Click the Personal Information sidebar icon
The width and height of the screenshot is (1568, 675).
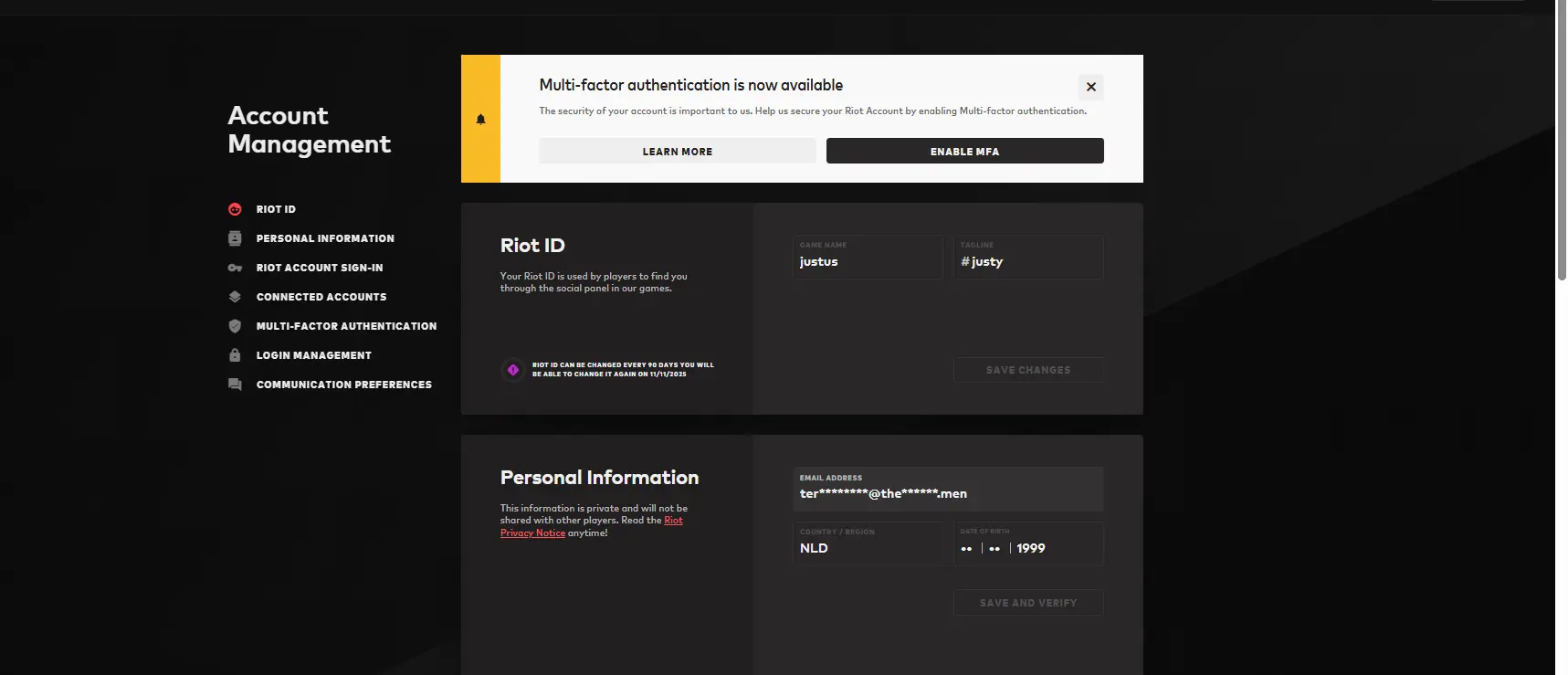pos(235,238)
